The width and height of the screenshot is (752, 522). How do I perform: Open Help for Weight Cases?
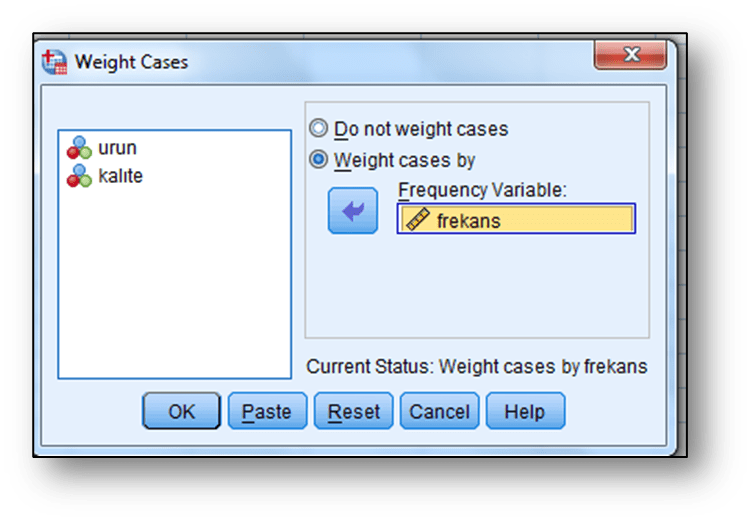[524, 411]
